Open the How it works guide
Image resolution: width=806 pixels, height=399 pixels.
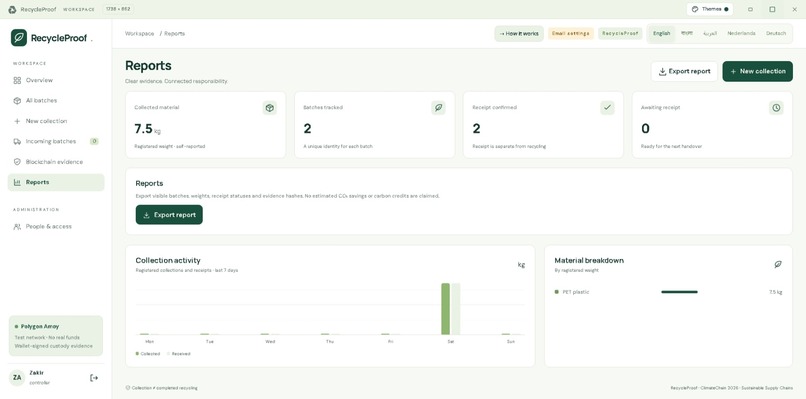519,33
